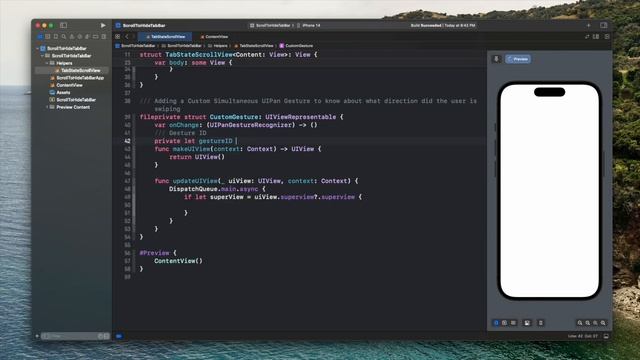Open the Find navigator magnifier icon

pos(64,37)
